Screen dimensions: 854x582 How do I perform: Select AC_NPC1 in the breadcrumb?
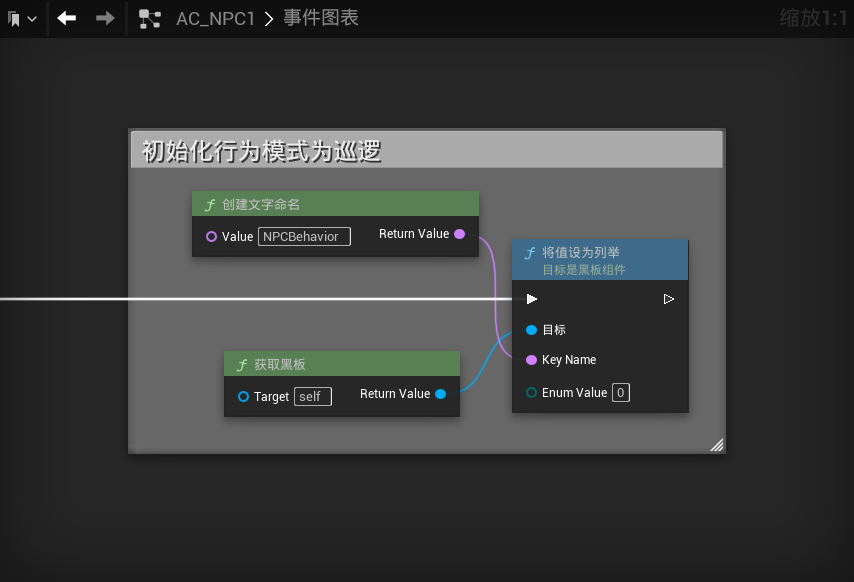click(216, 19)
